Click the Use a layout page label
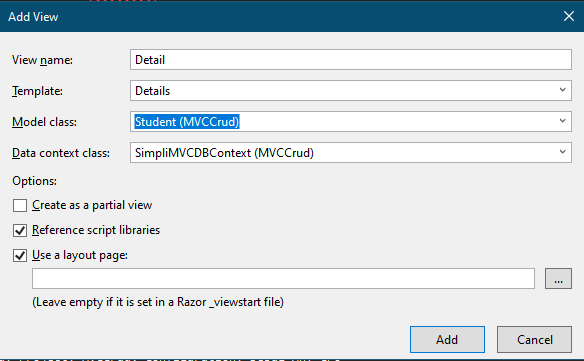The image size is (584, 361). (80, 255)
